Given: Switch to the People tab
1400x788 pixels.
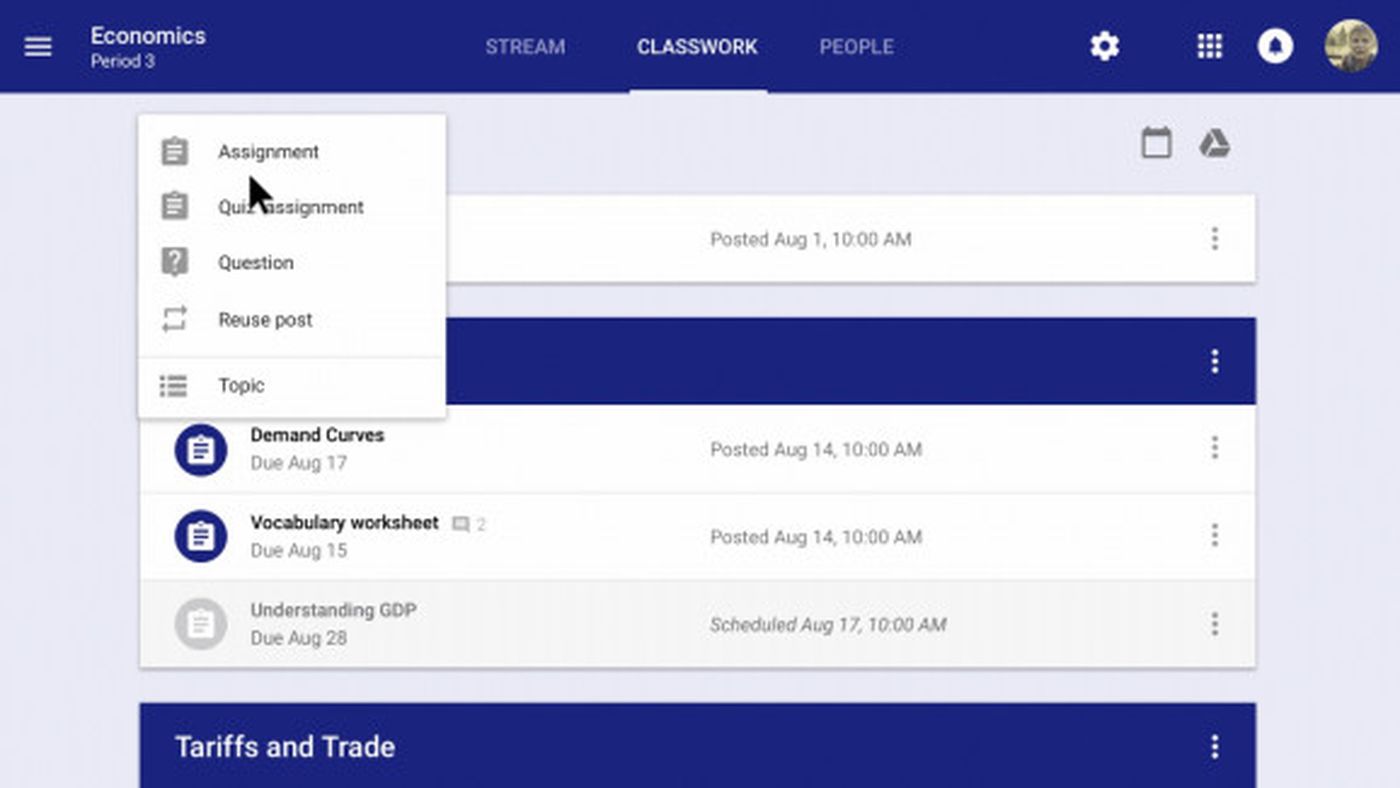Looking at the screenshot, I should pyautogui.click(x=856, y=46).
